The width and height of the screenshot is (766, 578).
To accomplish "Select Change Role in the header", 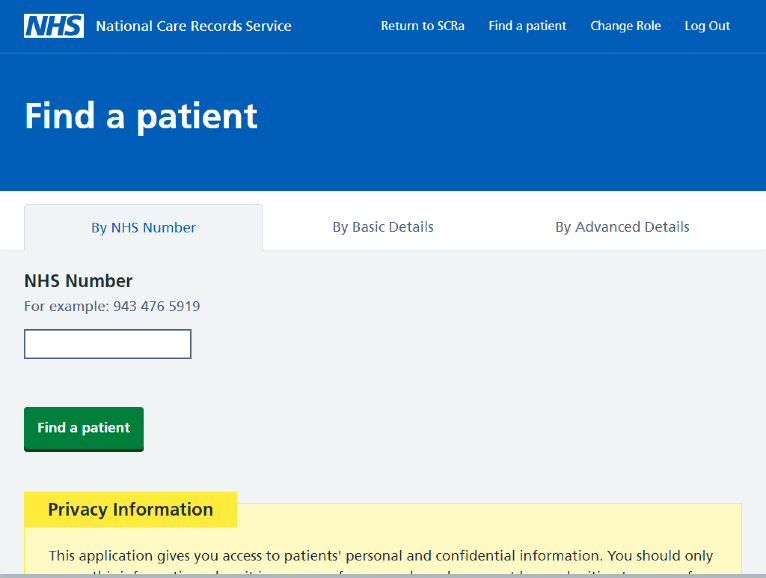I will [625, 26].
